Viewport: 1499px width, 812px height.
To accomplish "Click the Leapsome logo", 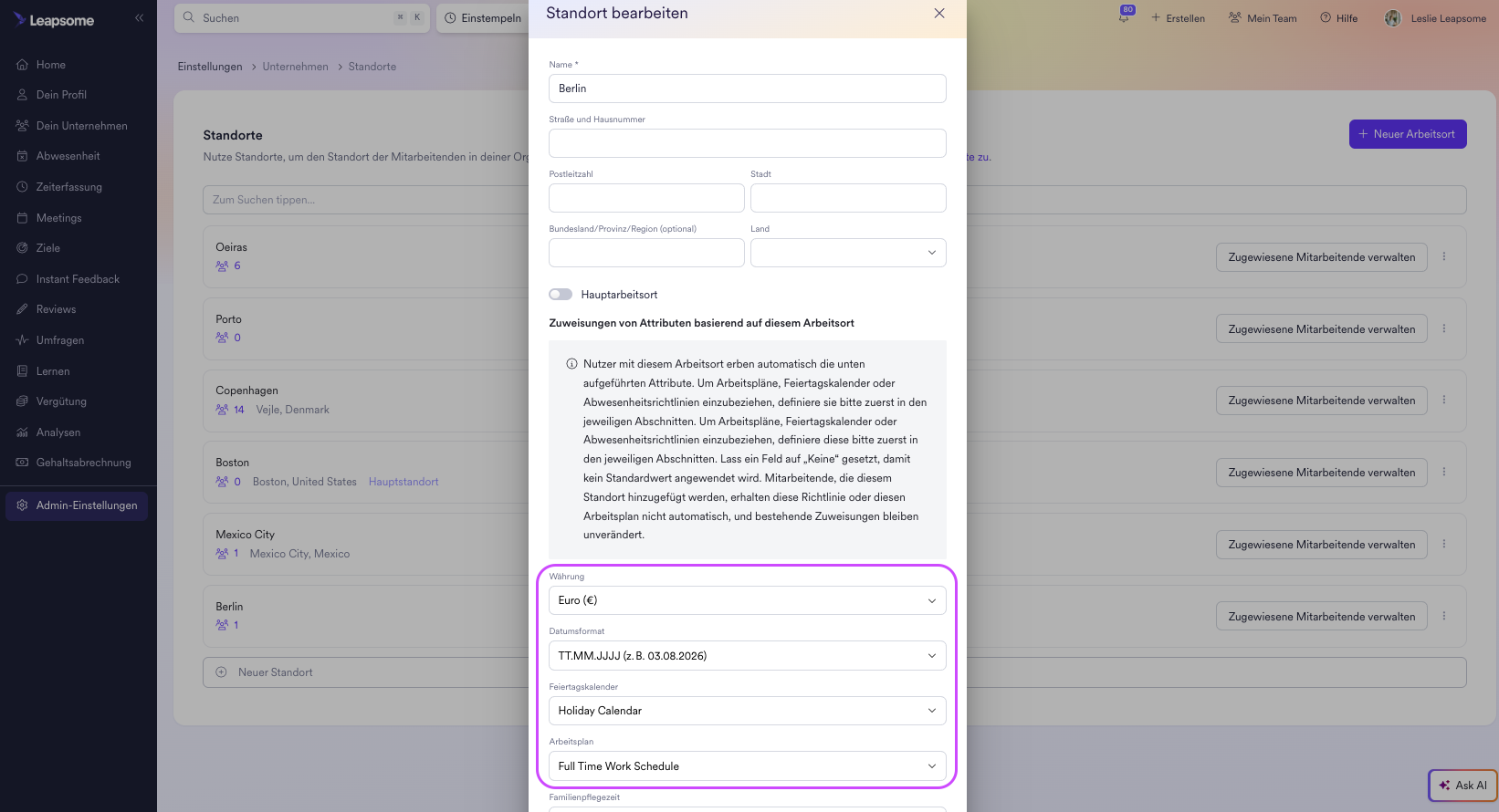I will click(x=54, y=20).
